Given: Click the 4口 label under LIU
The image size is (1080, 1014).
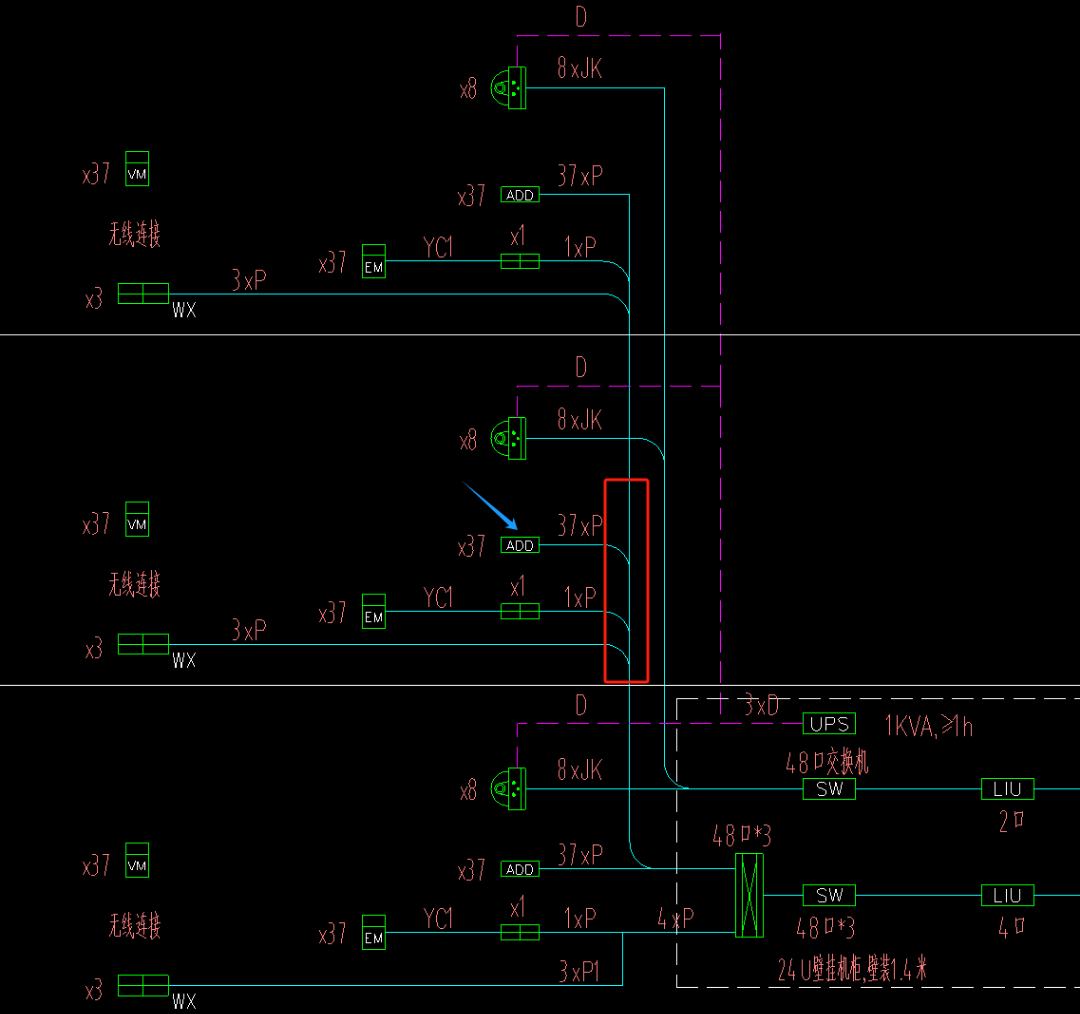Looking at the screenshot, I should click(x=1011, y=927).
